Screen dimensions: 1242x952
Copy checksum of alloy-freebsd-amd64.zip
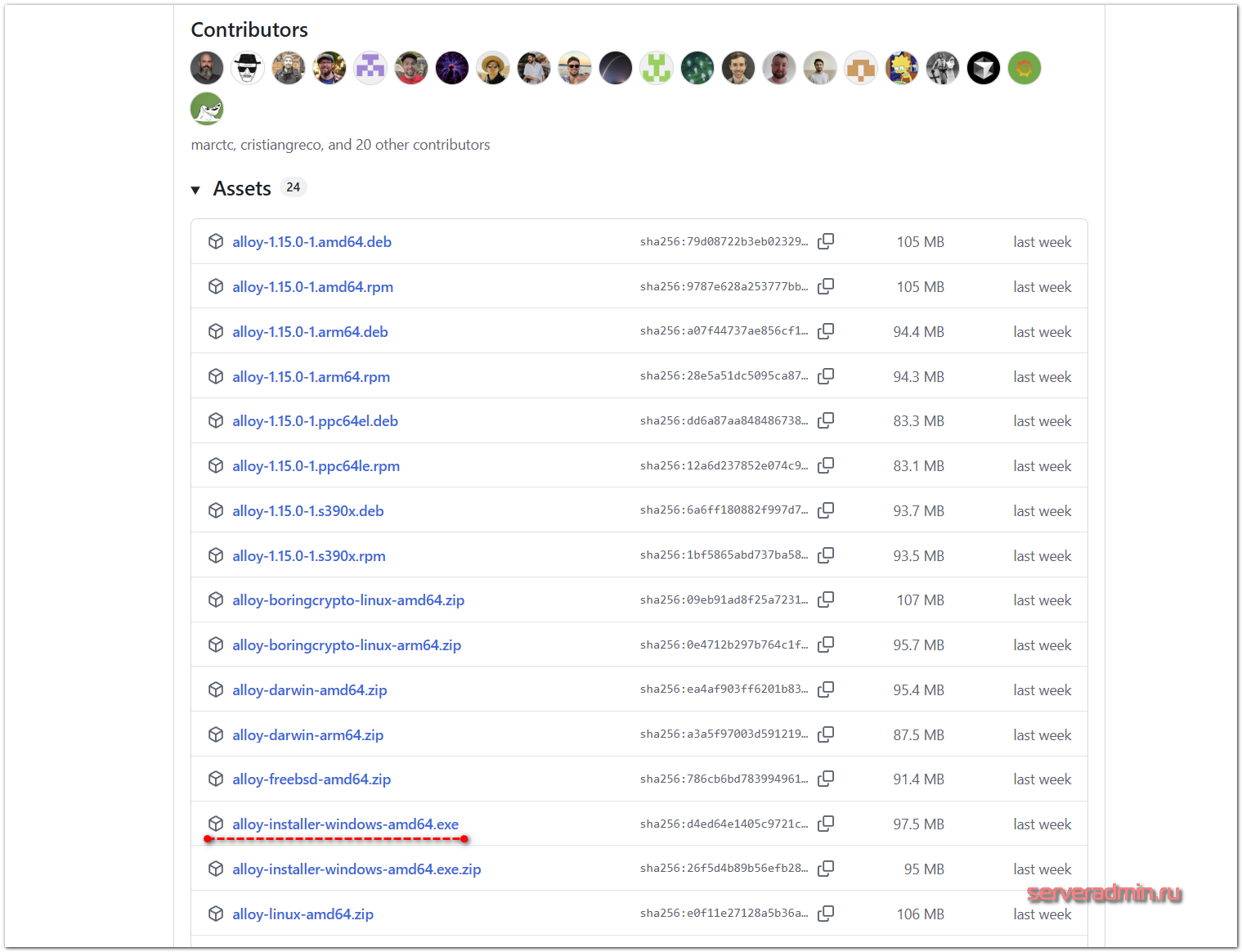[x=826, y=779]
